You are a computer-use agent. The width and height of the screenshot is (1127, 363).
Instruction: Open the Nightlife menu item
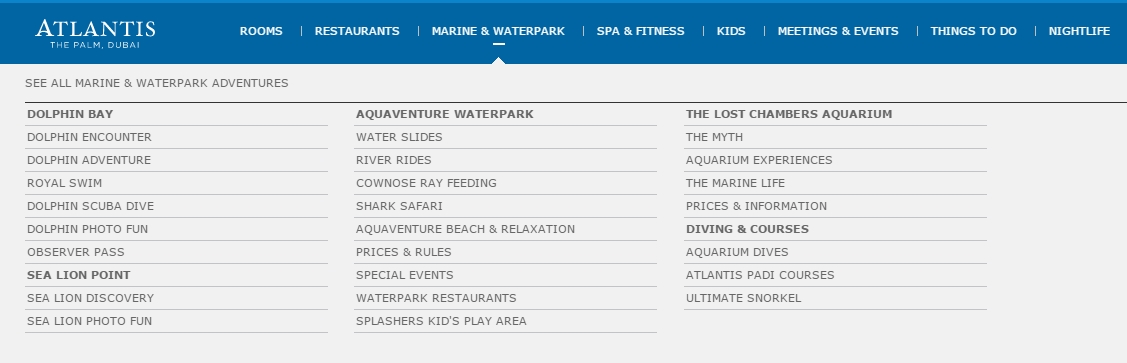point(1079,31)
